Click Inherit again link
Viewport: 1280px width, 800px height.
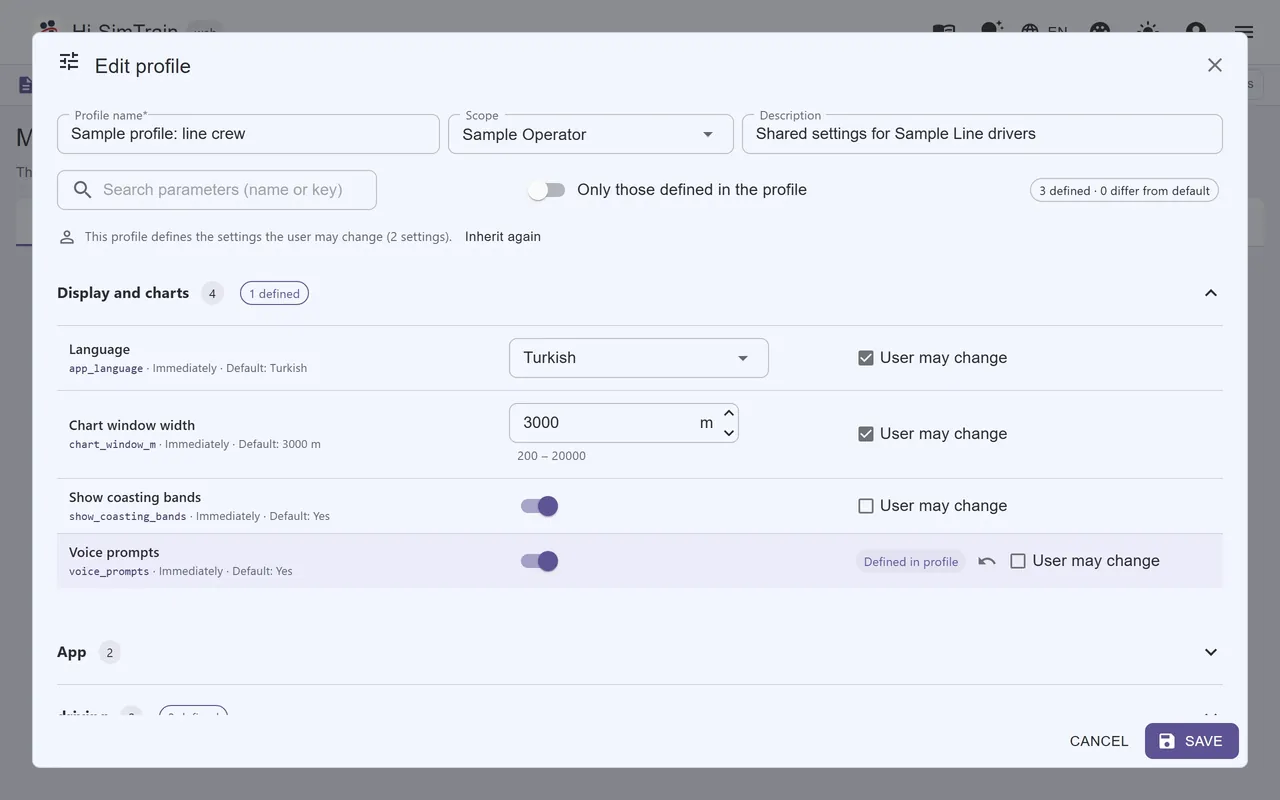pyautogui.click(x=503, y=237)
